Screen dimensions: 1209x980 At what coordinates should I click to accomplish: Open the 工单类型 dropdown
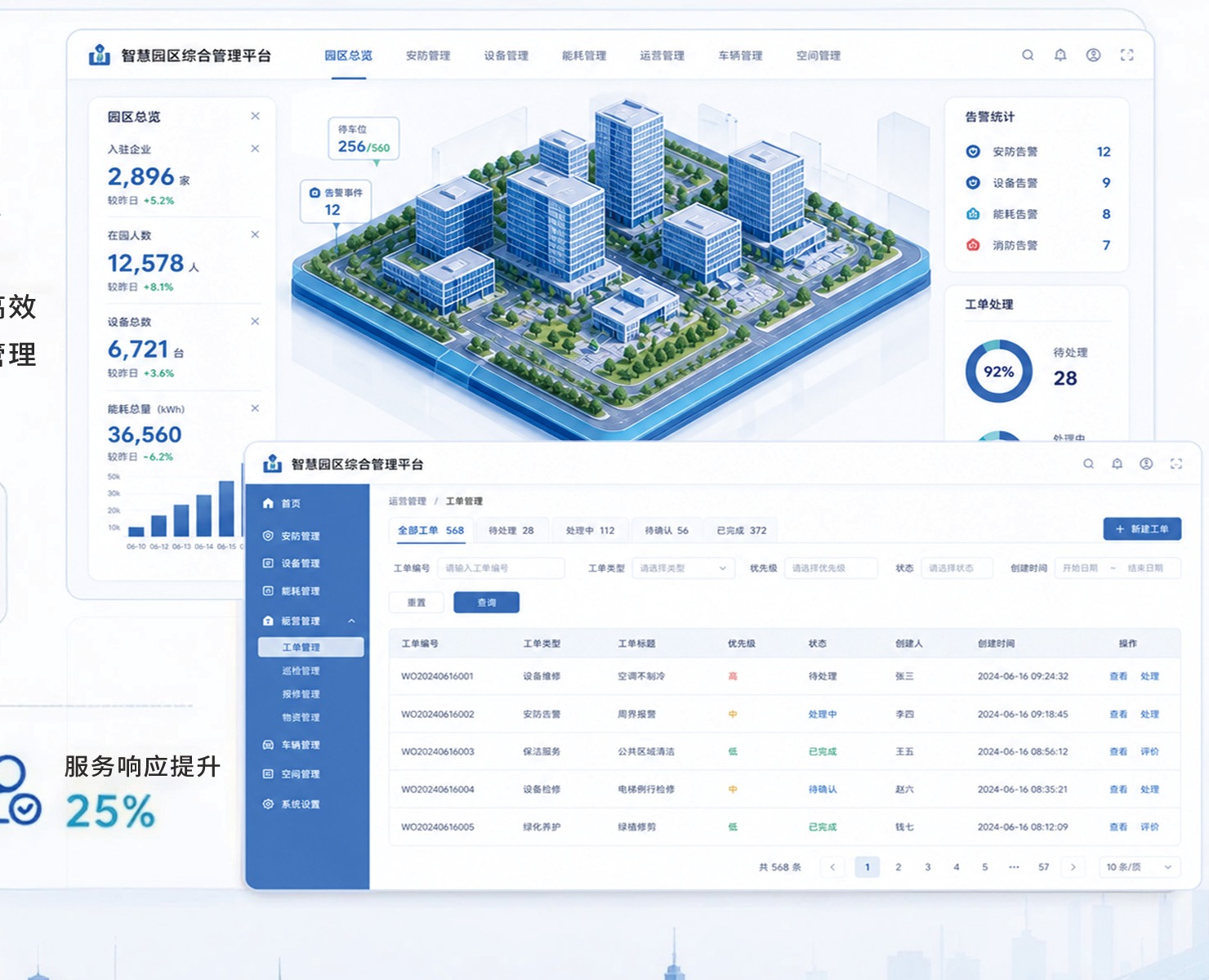[x=683, y=568]
